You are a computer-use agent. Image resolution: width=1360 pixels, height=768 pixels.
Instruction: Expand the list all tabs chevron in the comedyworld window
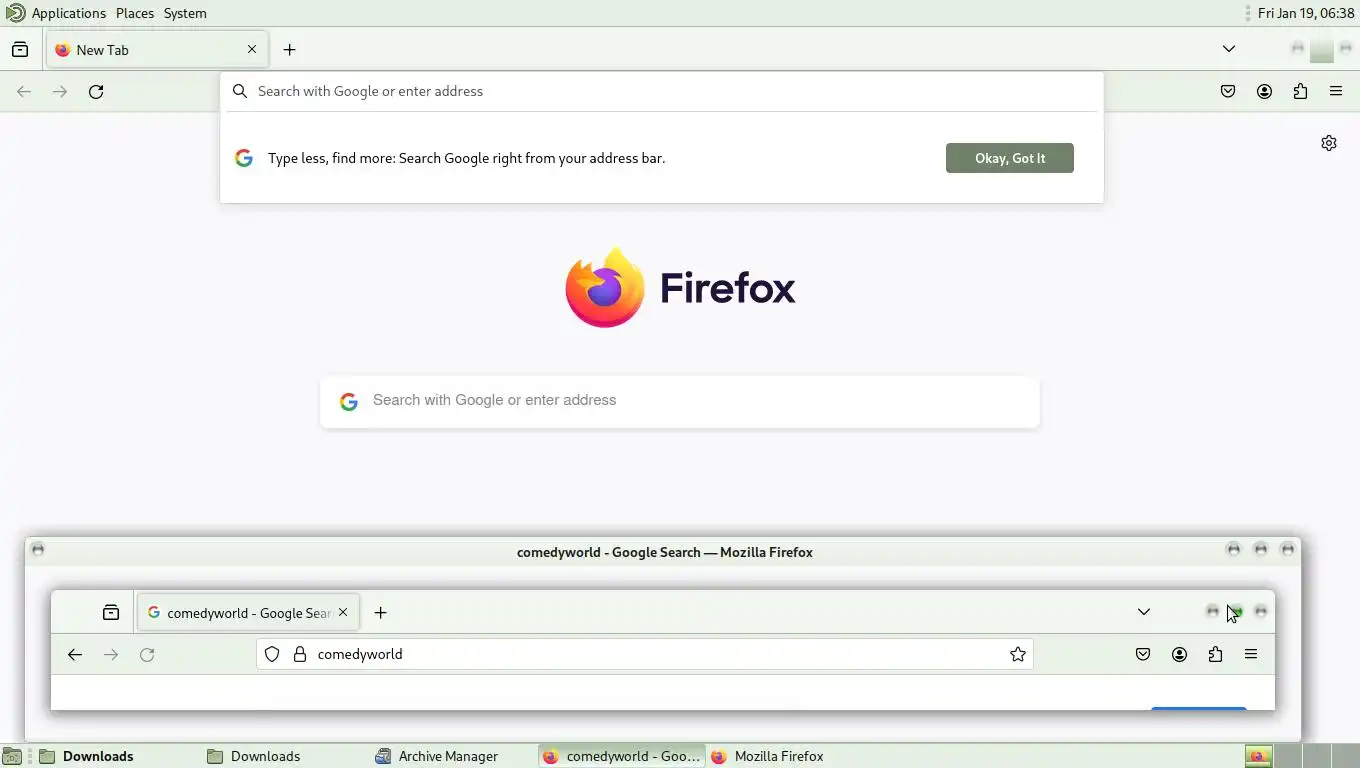pos(1144,612)
